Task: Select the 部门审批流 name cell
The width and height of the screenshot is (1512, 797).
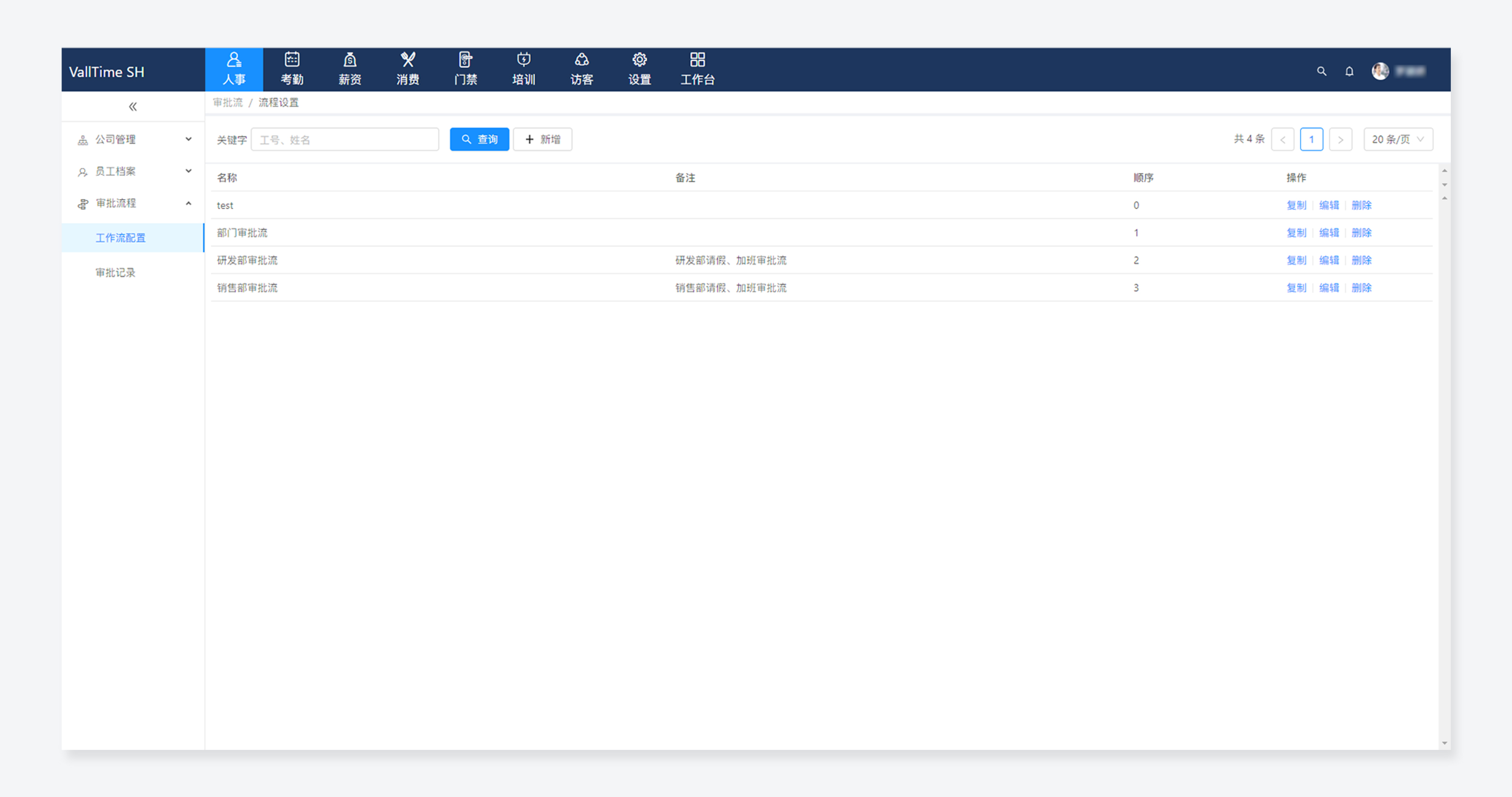Action: [242, 233]
